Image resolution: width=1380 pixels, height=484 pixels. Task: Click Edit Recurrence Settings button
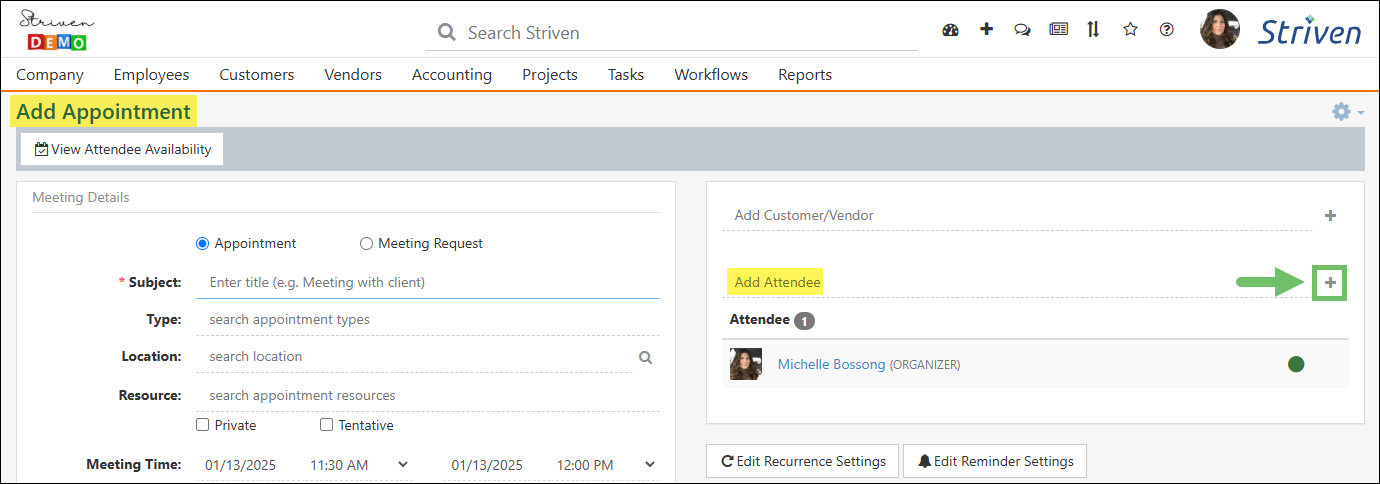coord(802,461)
